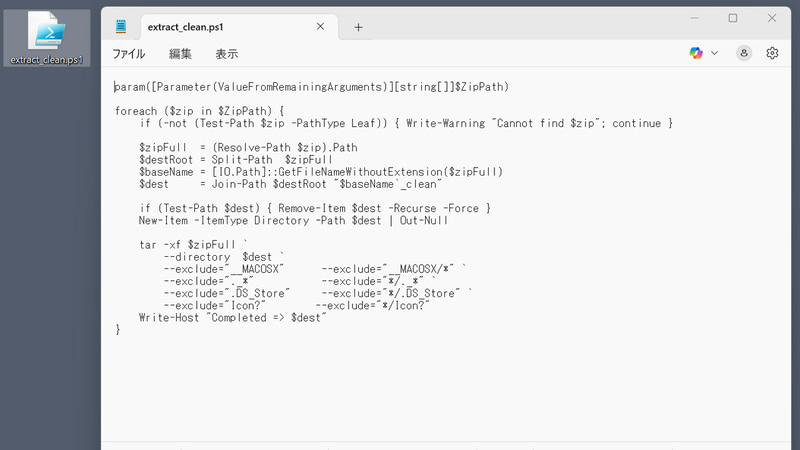Click the param declaration line

coord(312,87)
